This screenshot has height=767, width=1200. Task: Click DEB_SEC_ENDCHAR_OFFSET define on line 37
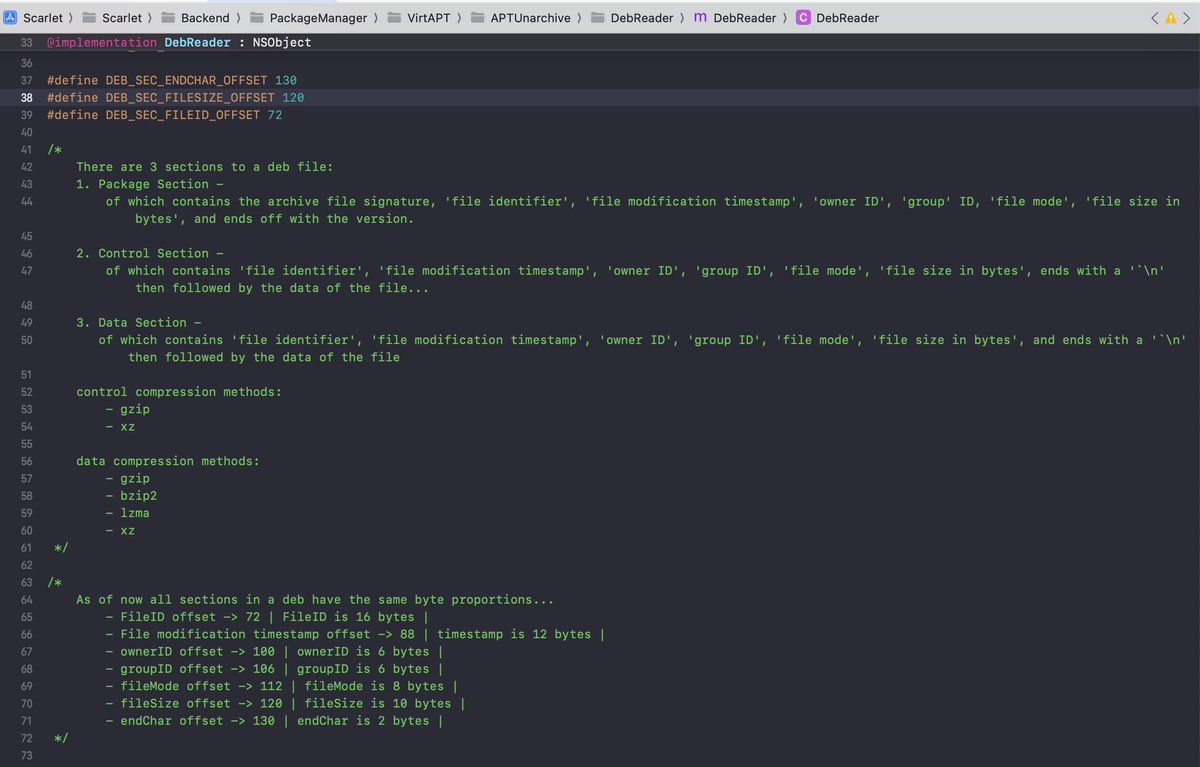pos(186,80)
